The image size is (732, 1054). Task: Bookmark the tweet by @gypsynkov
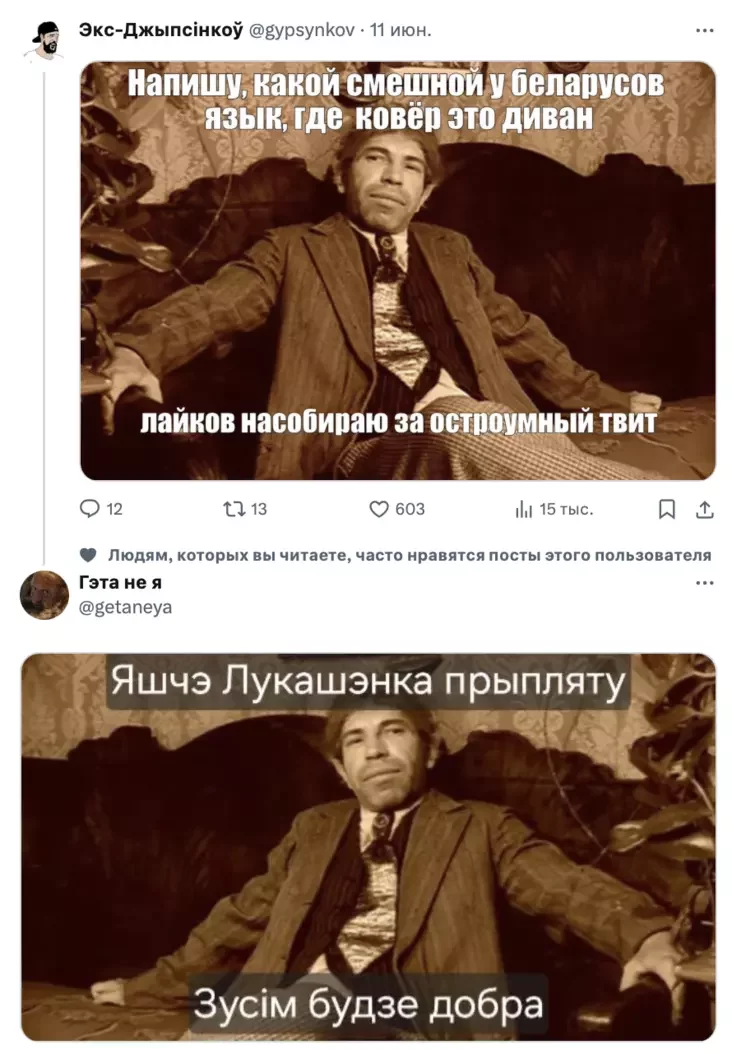(x=666, y=510)
